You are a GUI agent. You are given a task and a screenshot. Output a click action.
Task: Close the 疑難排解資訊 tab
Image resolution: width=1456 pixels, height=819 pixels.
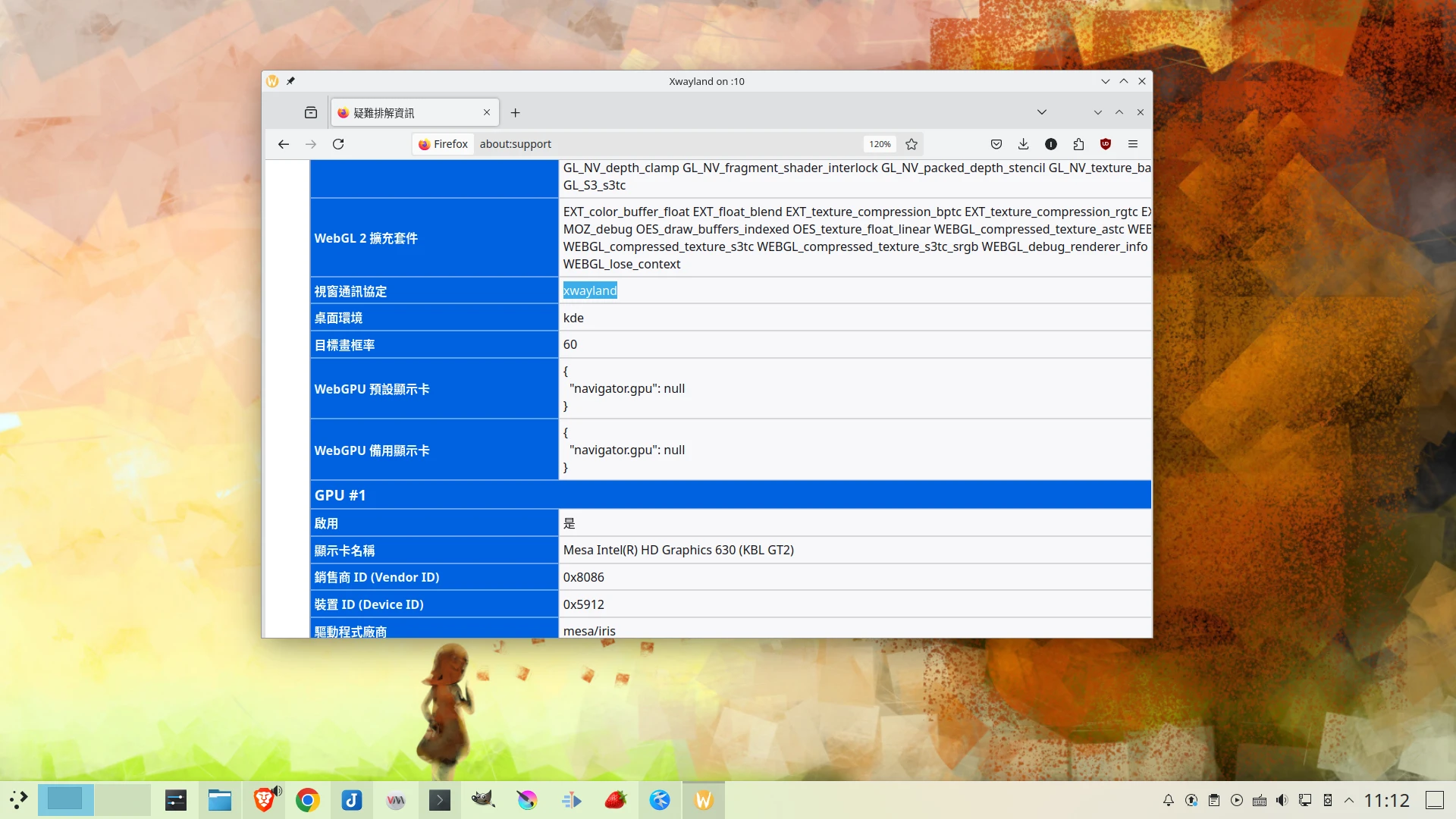pos(487,112)
